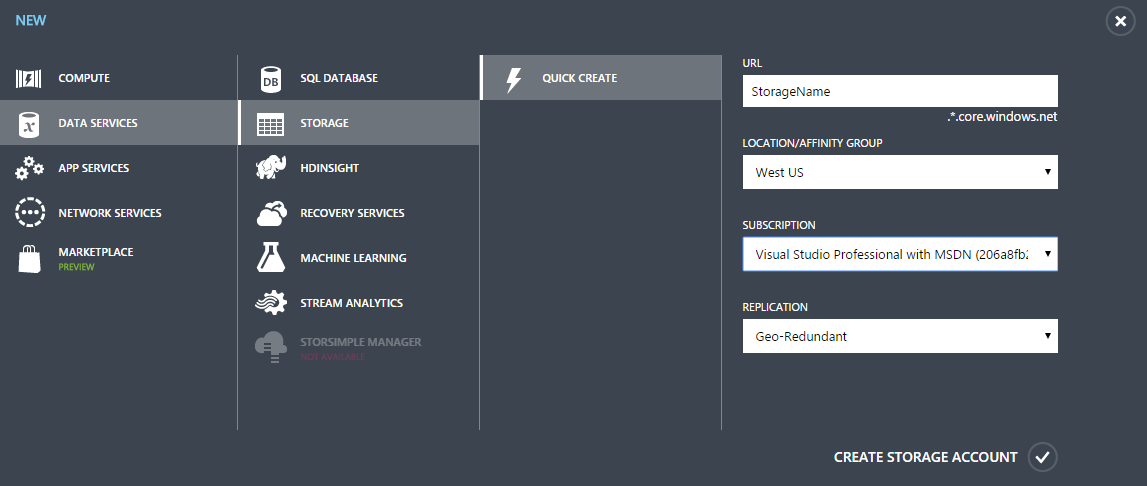
Task: Open the Replication Geo-Redundant dropdown
Action: 899,336
